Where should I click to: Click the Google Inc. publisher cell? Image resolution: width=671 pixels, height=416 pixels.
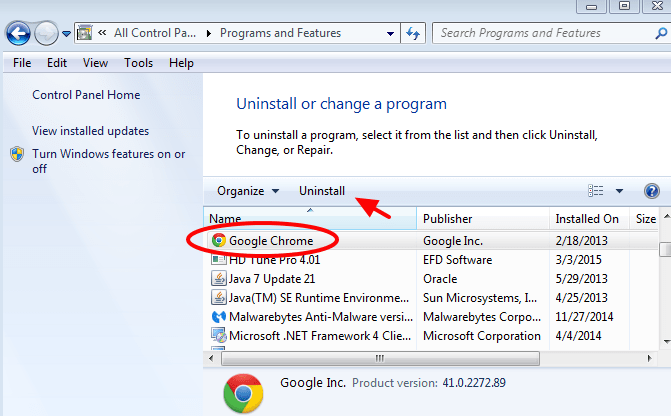[453, 241]
